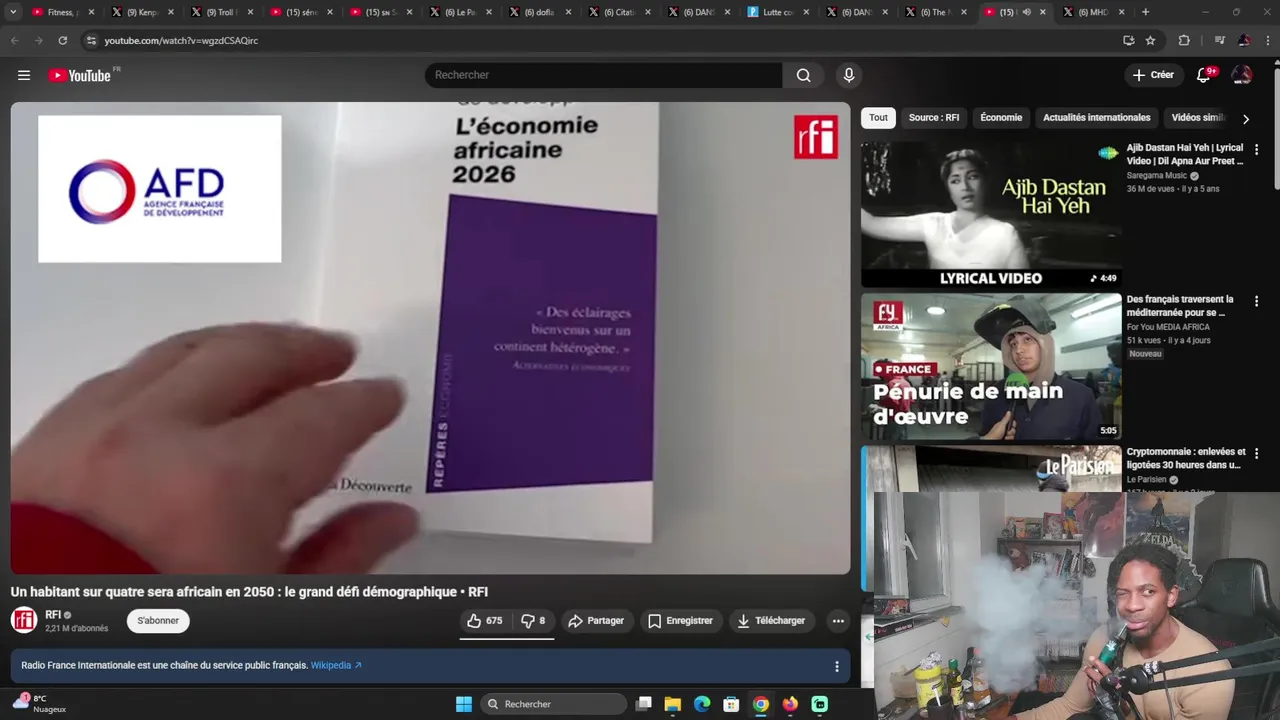The image size is (1280, 720).
Task: Click the Télécharger button
Action: [x=771, y=621]
